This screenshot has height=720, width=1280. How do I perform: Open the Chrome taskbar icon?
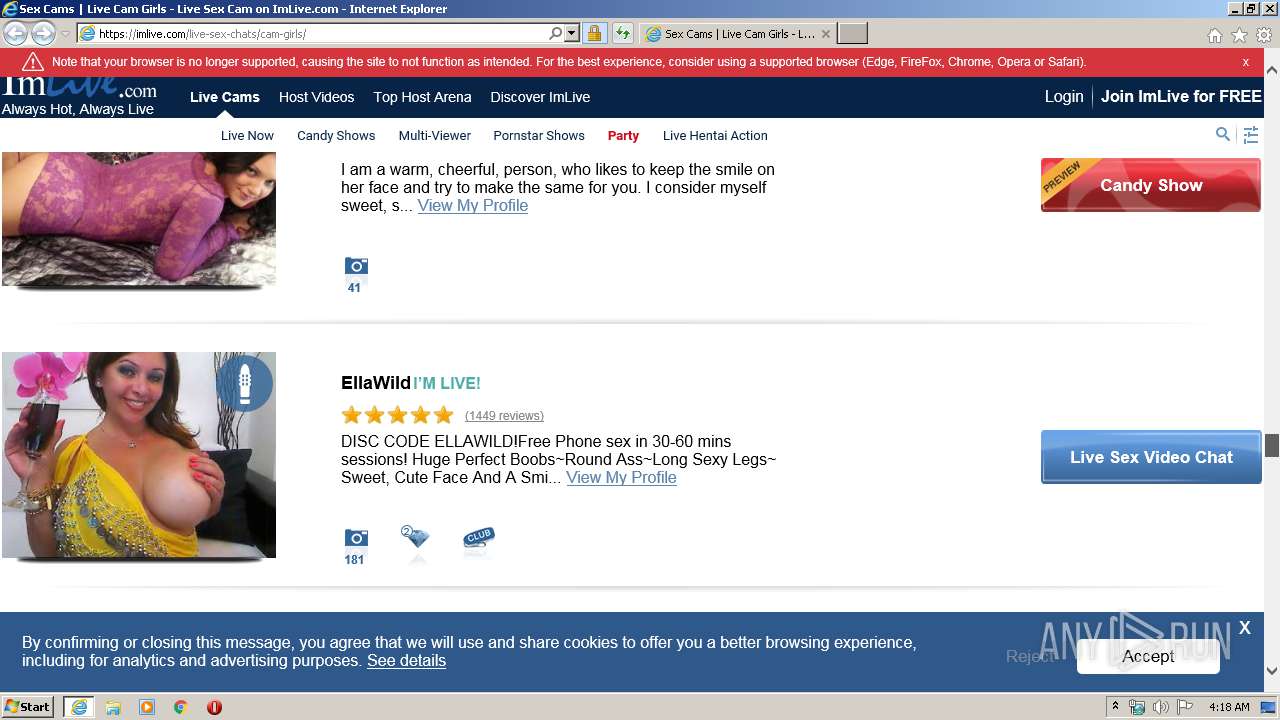pos(181,707)
